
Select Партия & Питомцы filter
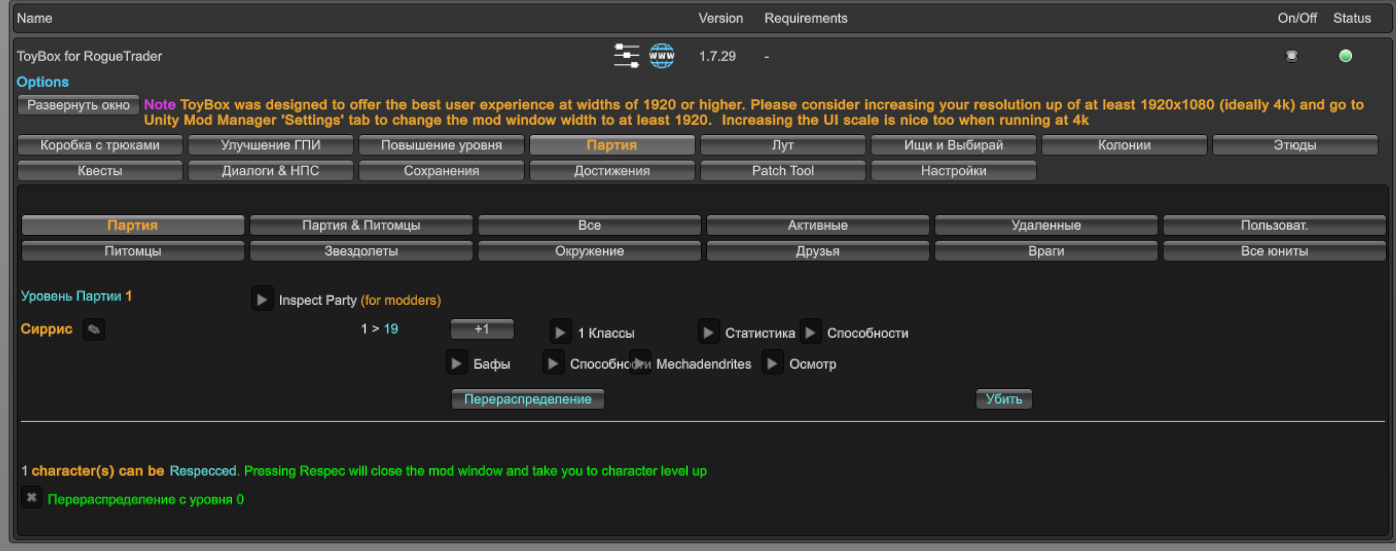coord(361,225)
